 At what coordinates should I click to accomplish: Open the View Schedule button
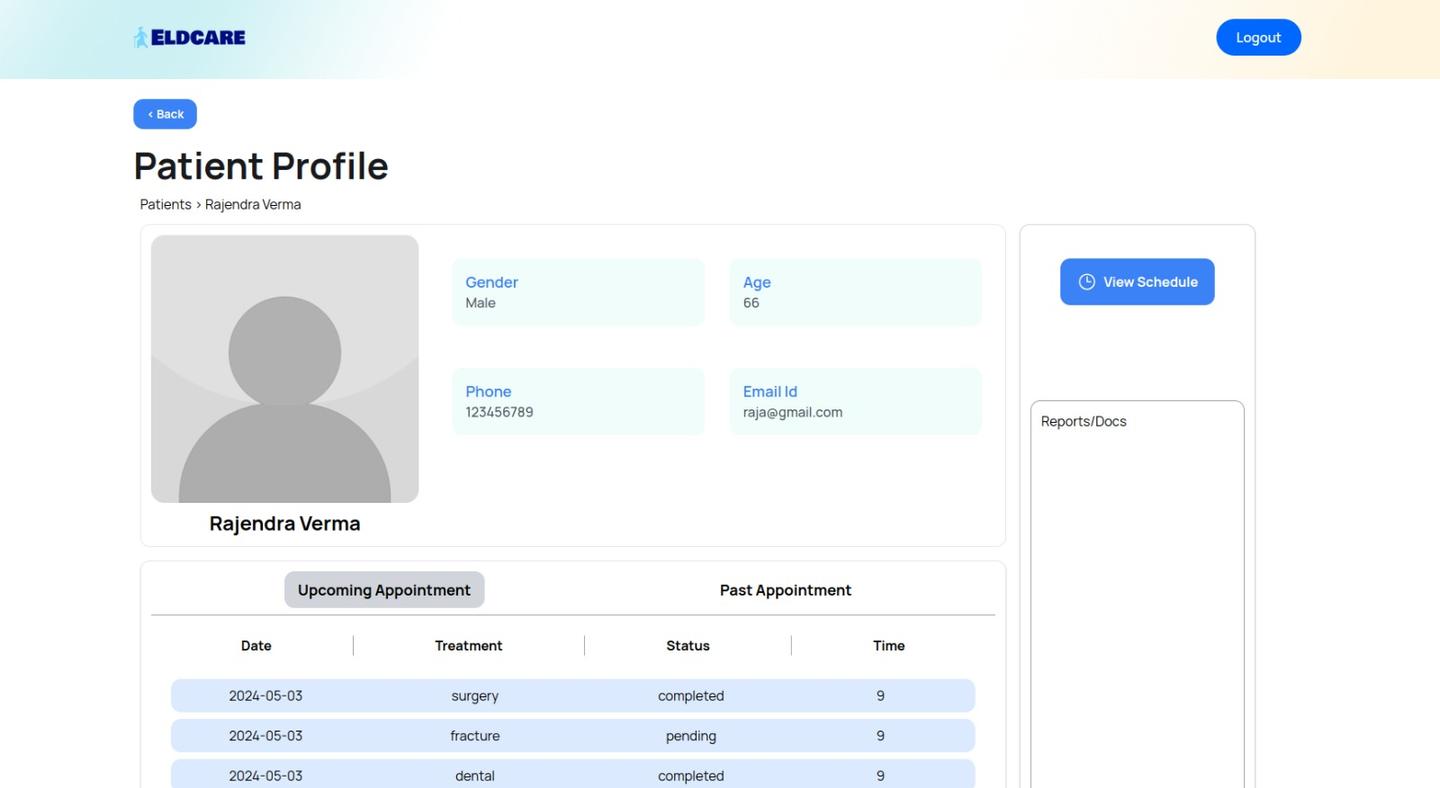[x=1137, y=282]
